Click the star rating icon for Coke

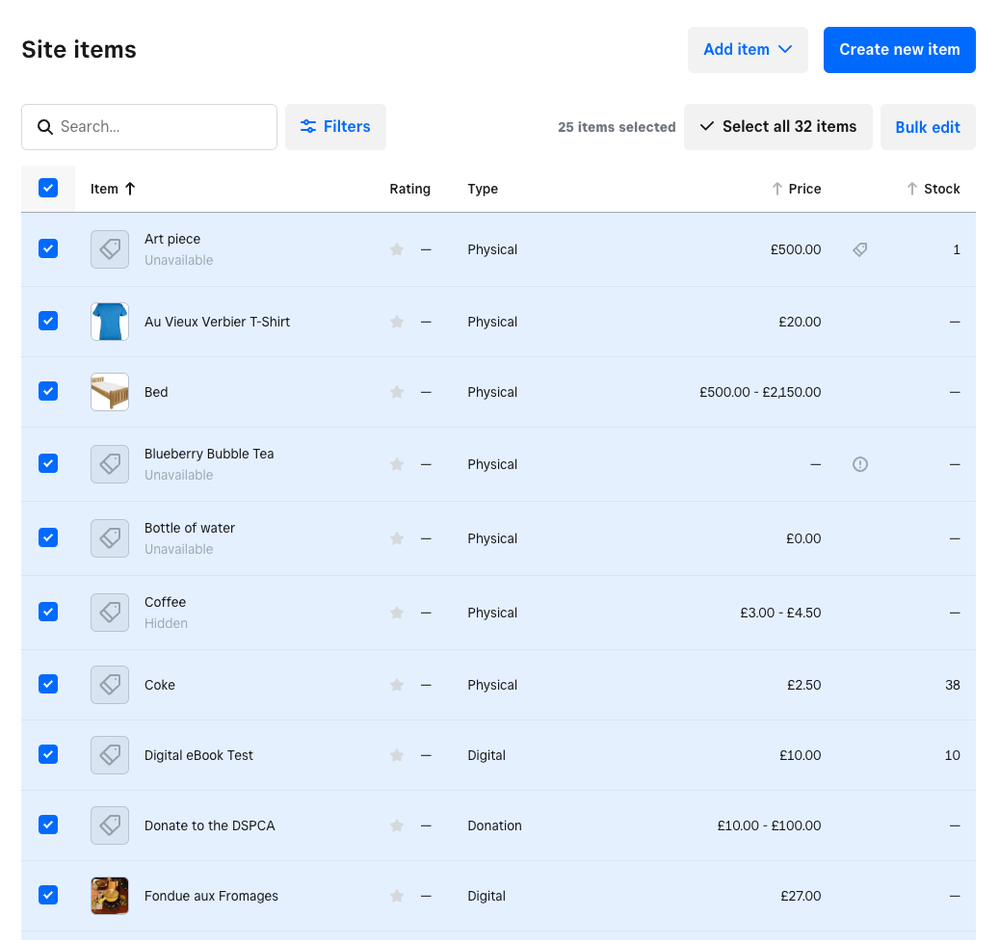click(397, 685)
